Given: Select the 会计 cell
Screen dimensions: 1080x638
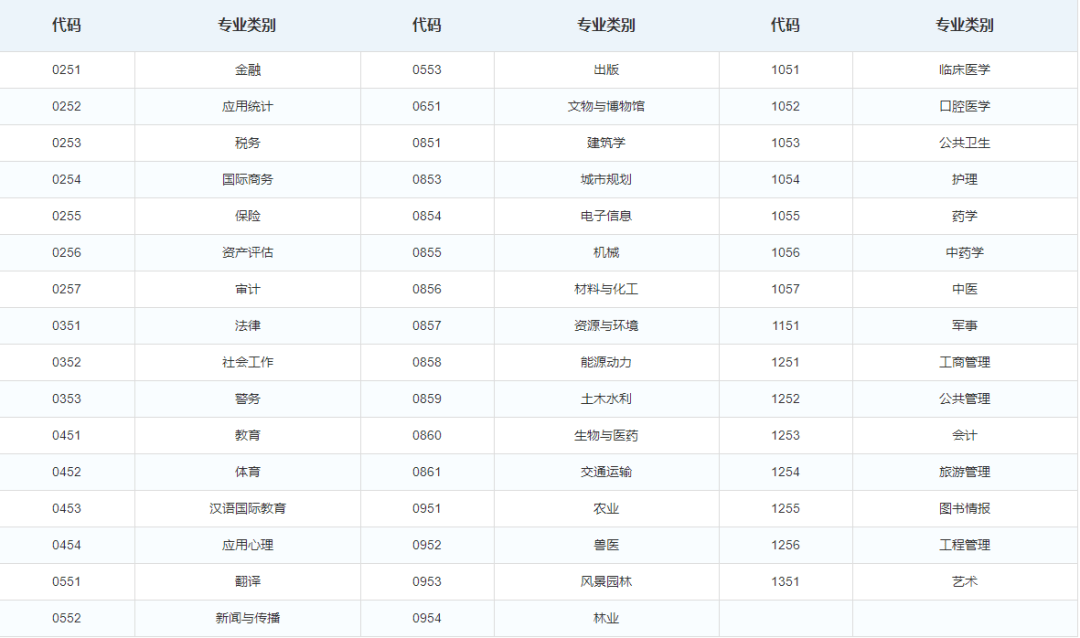Looking at the screenshot, I should pos(964,435).
